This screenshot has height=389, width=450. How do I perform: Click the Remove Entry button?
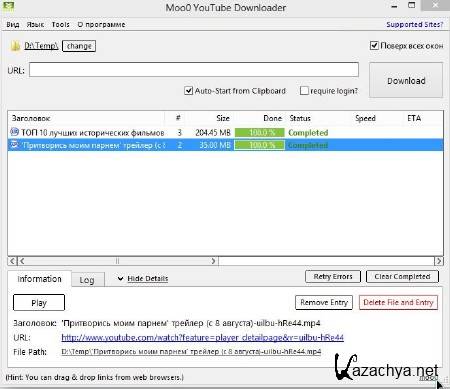(324, 303)
